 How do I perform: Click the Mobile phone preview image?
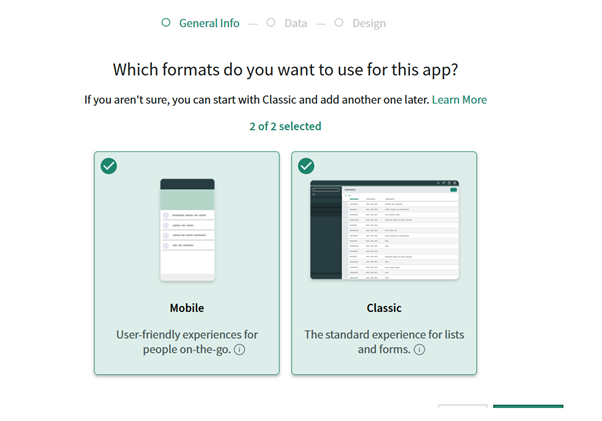pos(187,229)
